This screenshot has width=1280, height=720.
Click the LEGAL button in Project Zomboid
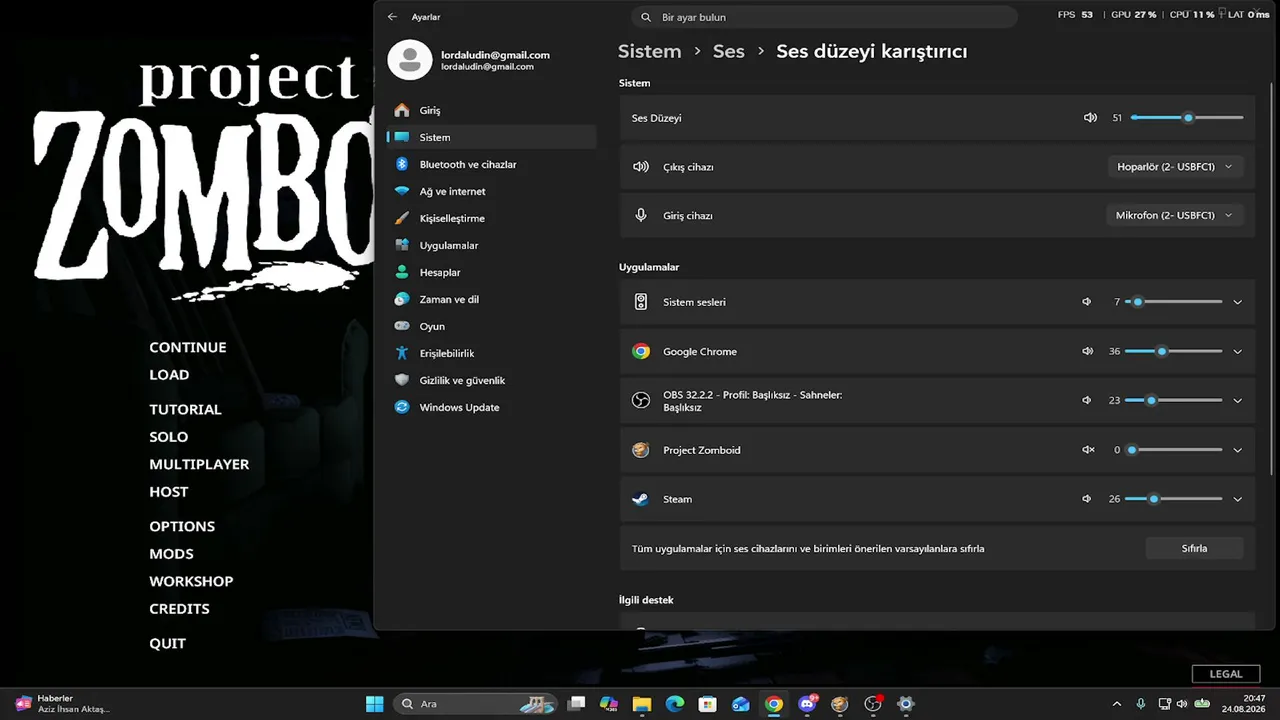pos(1226,674)
